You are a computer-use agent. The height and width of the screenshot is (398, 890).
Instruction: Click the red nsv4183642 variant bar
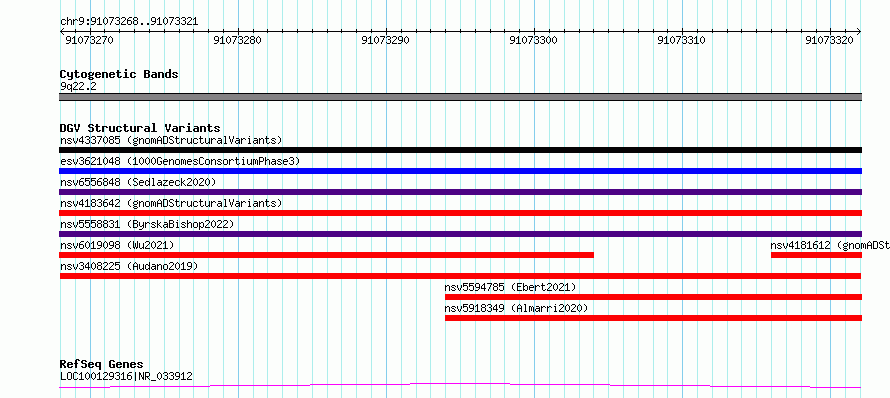[x=460, y=213]
